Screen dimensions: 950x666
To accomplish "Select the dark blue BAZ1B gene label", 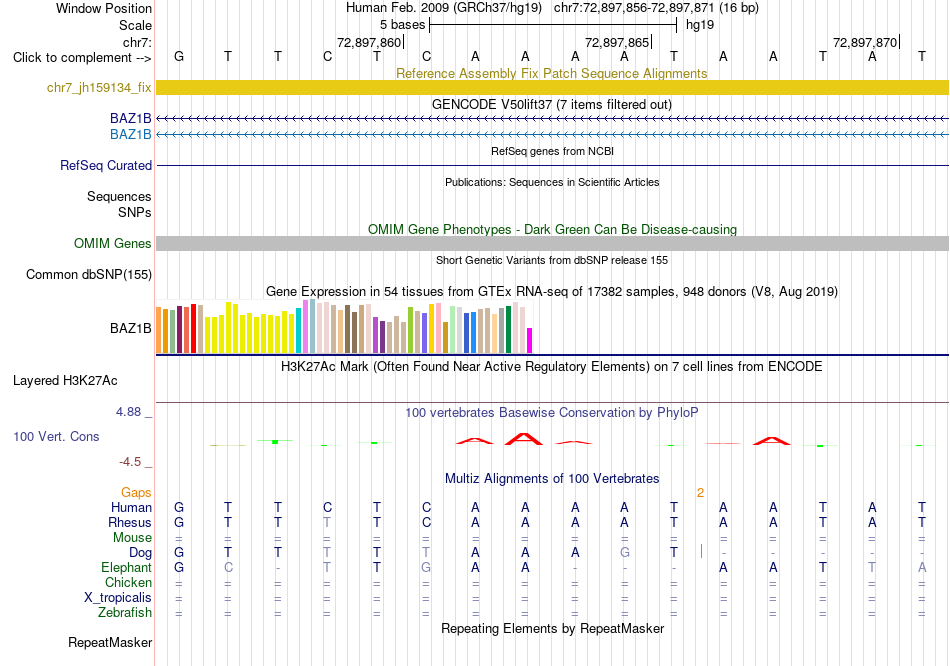I will 130,119.
